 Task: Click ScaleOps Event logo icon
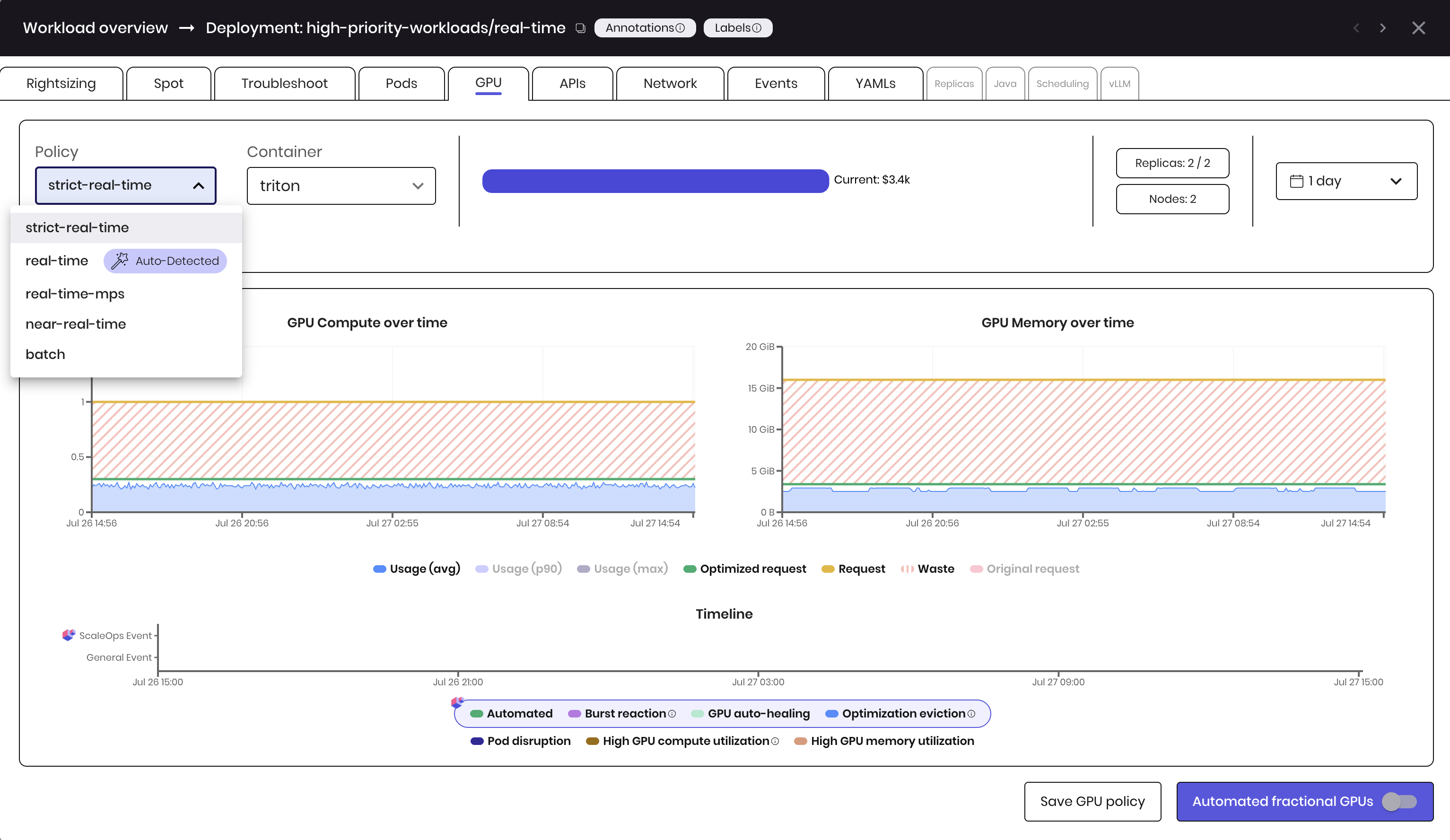coord(69,635)
